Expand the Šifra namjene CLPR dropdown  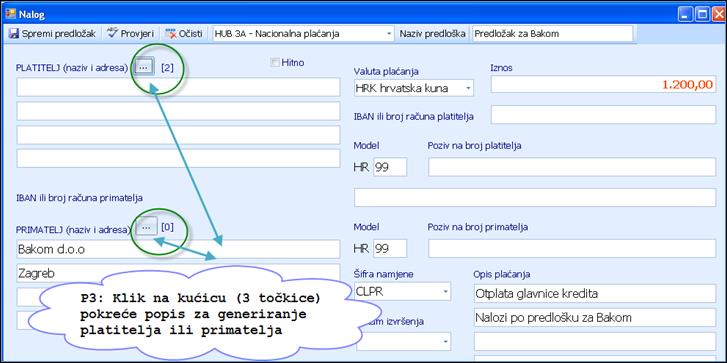click(x=445, y=292)
